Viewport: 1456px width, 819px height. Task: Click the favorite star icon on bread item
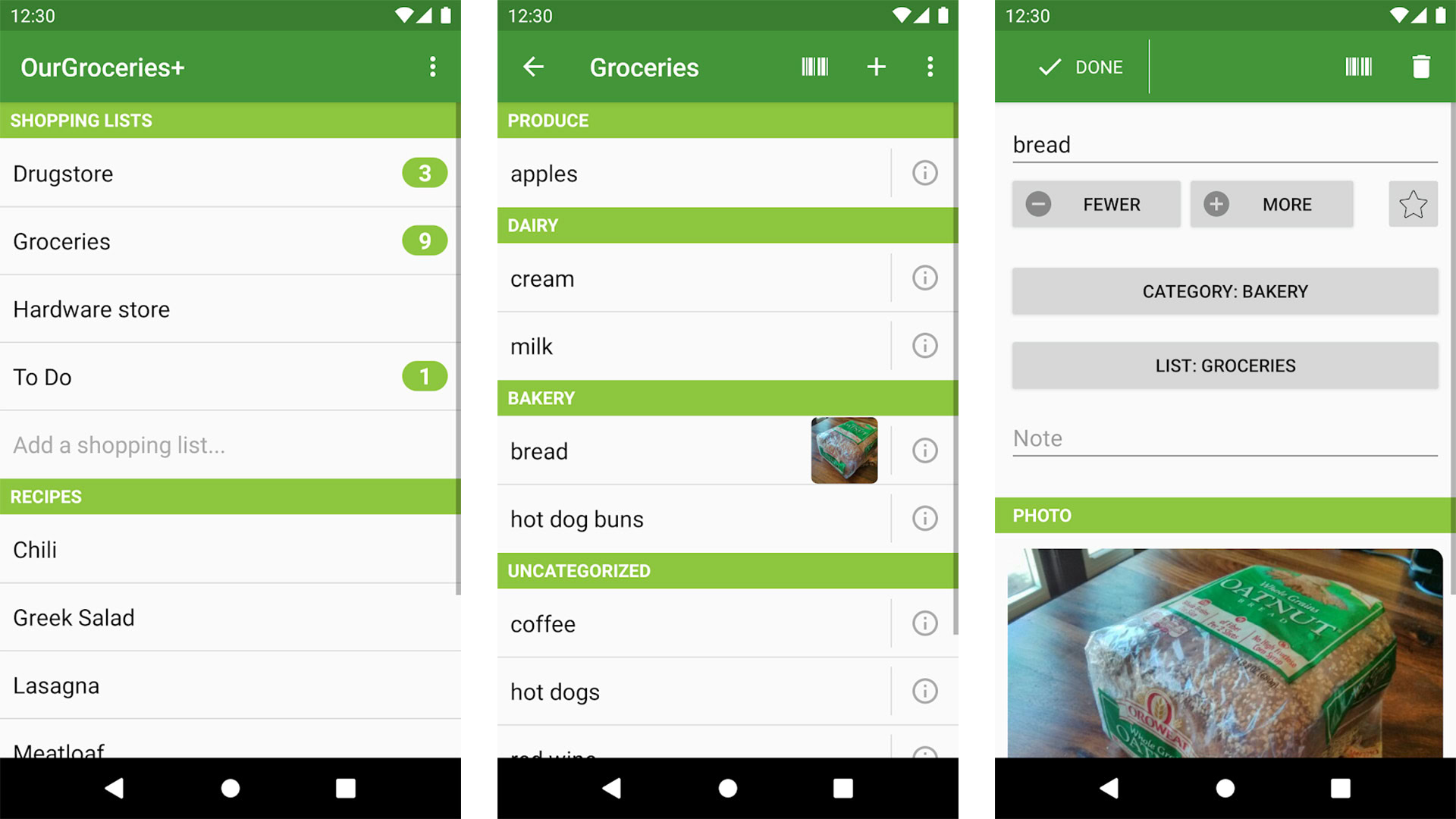(x=1413, y=204)
